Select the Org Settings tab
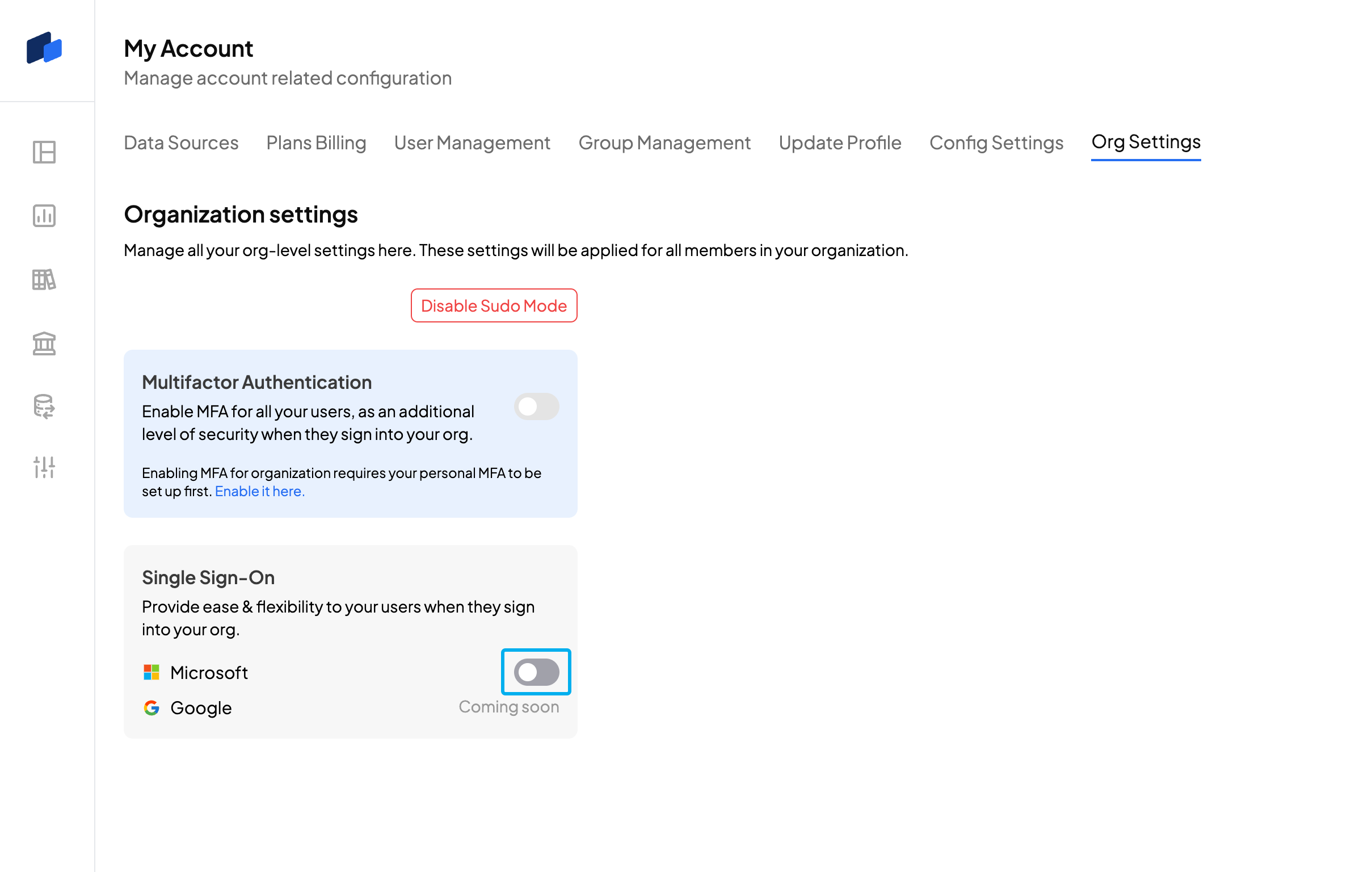 1146,142
